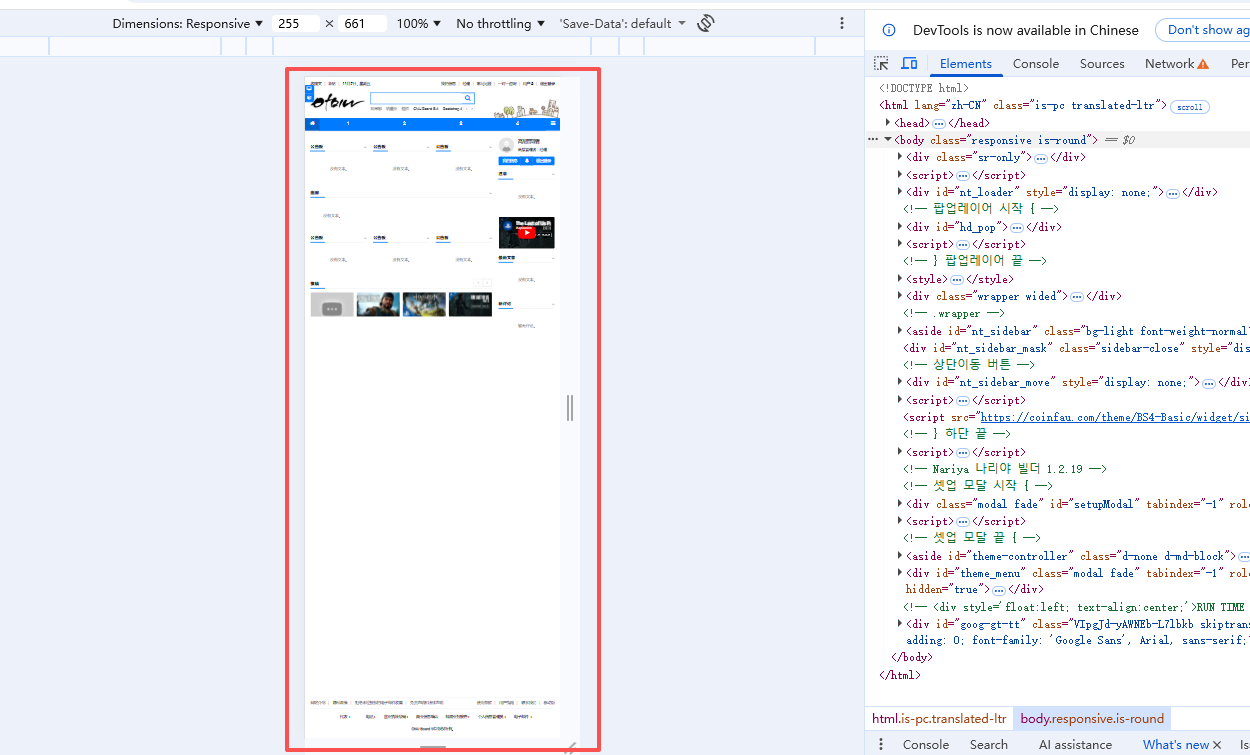The height and width of the screenshot is (755, 1250).
Task: Select body.responsive.is-round breadcrumb
Action: 1092,718
